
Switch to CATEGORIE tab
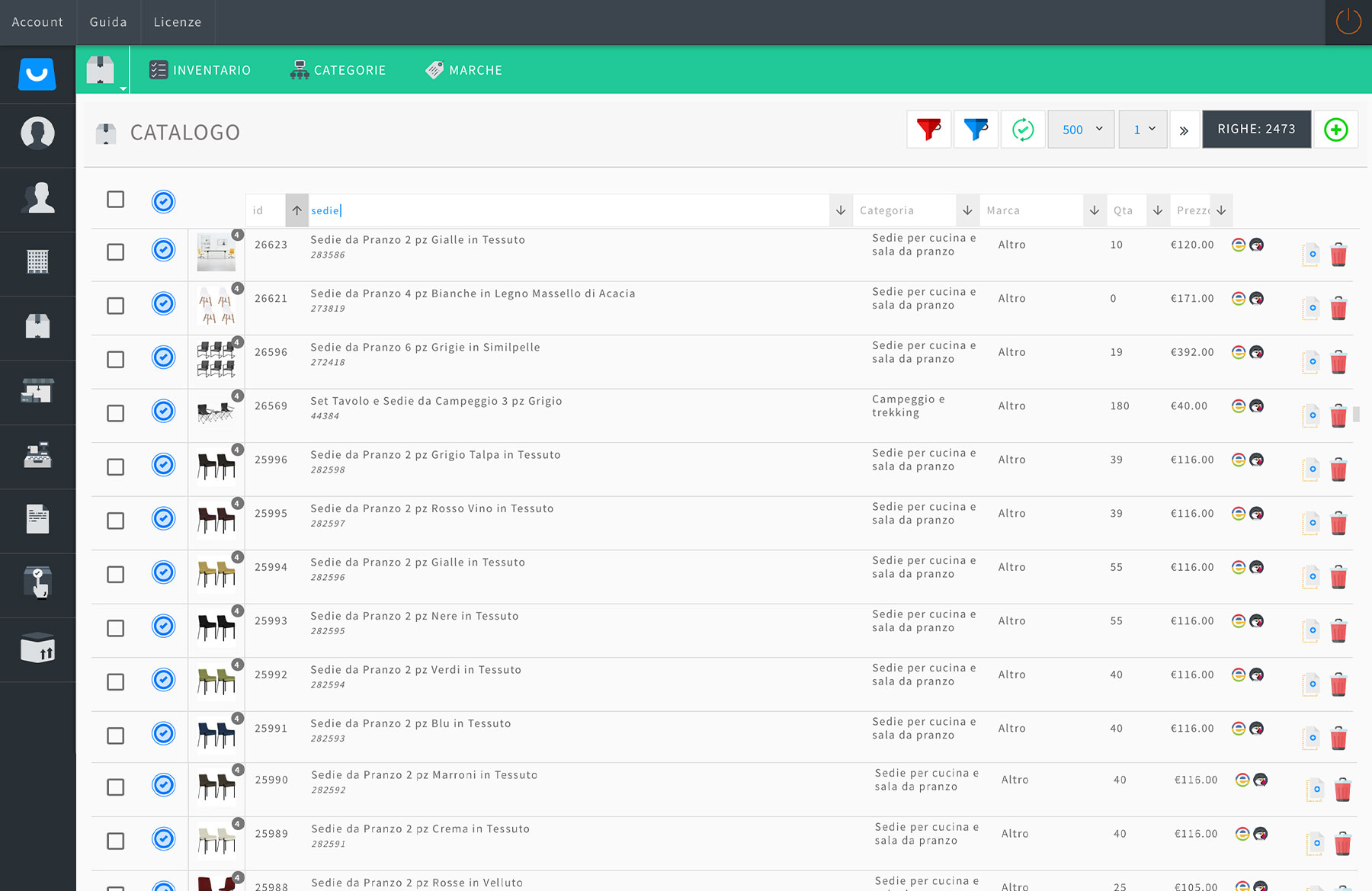click(338, 70)
